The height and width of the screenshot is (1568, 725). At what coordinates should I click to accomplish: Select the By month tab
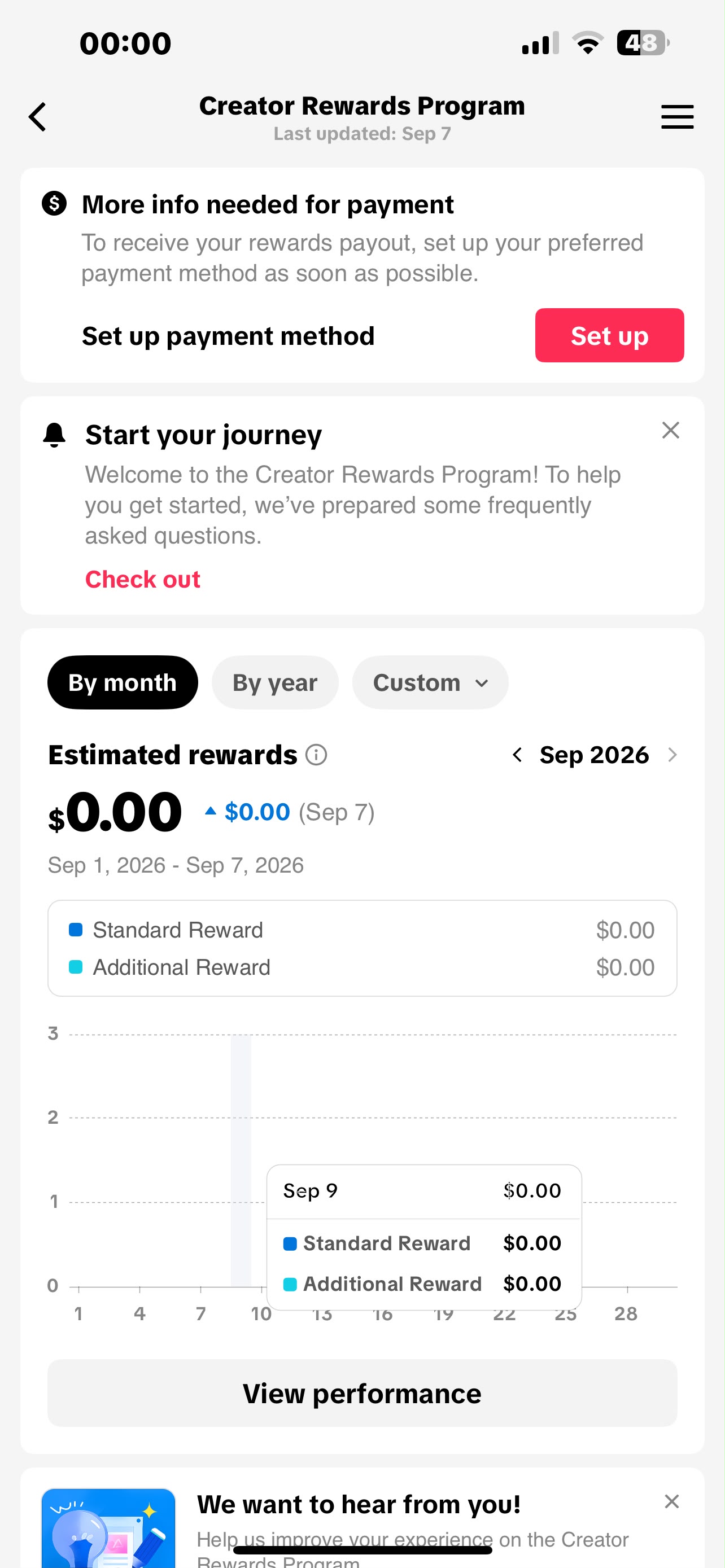pos(123,682)
